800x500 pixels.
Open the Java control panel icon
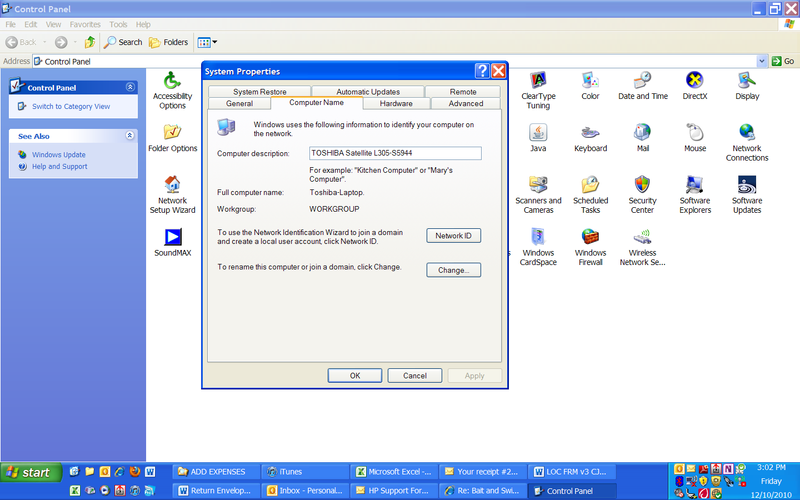(538, 133)
